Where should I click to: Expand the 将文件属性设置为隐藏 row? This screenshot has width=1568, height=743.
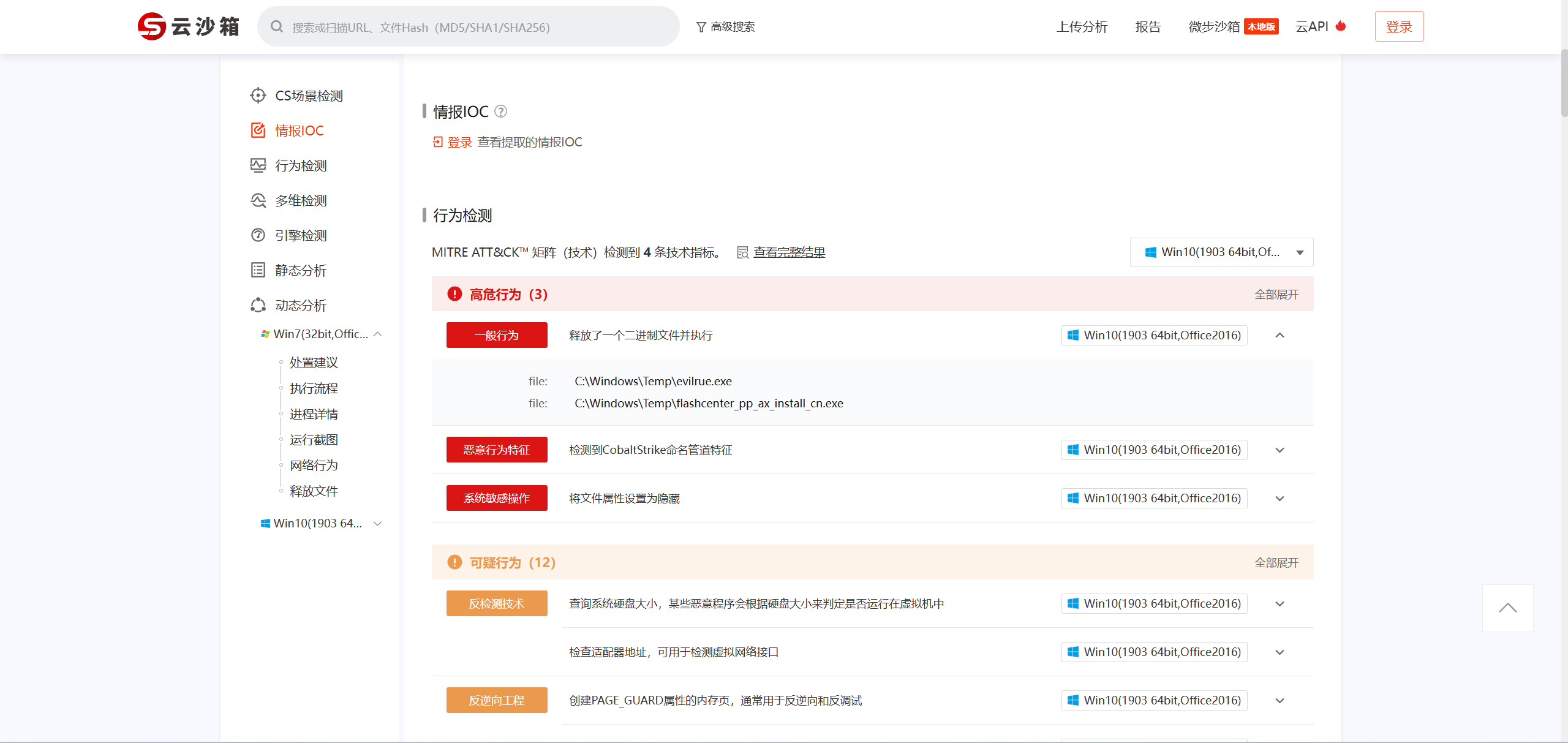(x=1280, y=499)
